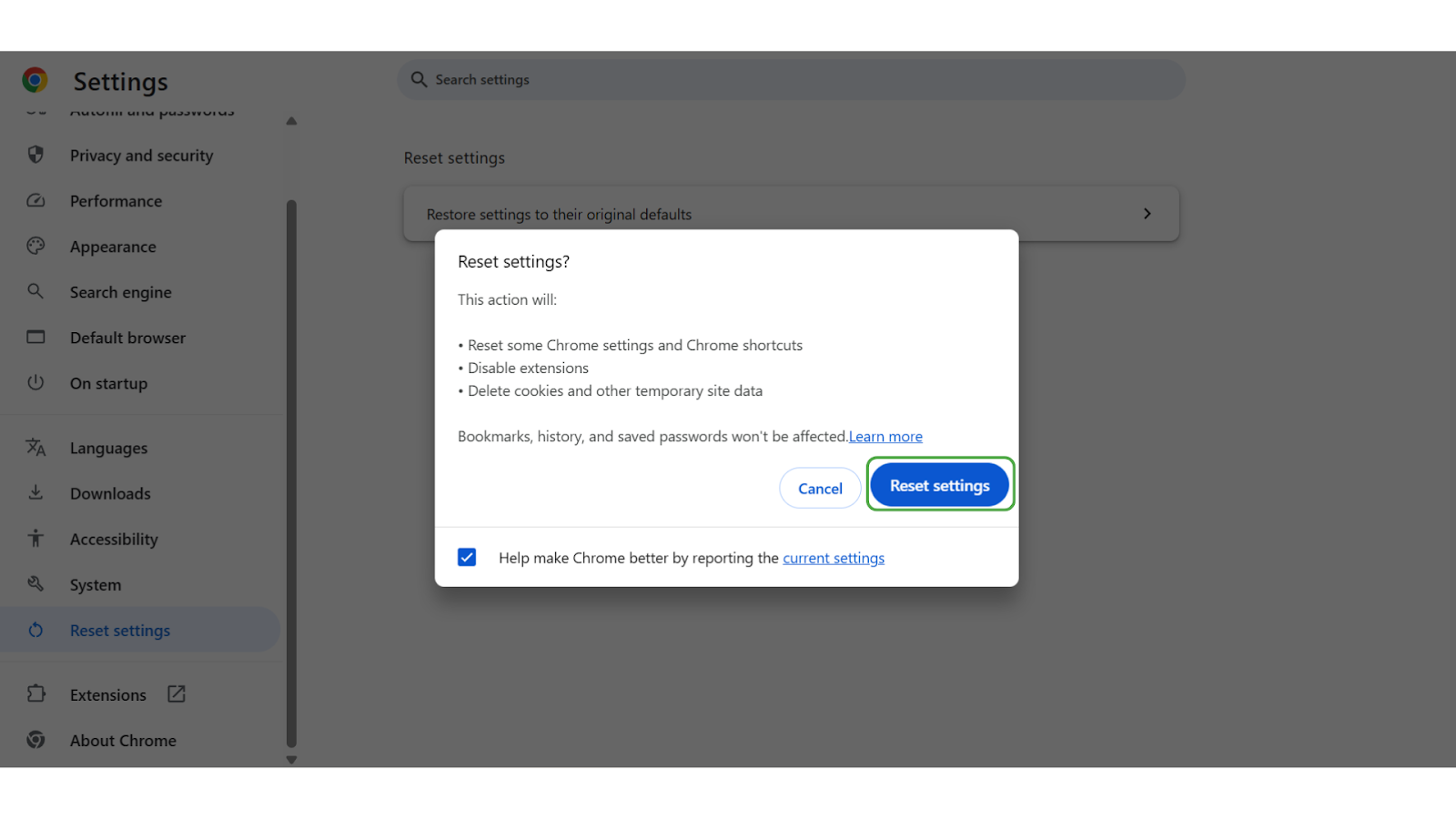Open the current settings link
This screenshot has width=1456, height=819.
point(834,558)
